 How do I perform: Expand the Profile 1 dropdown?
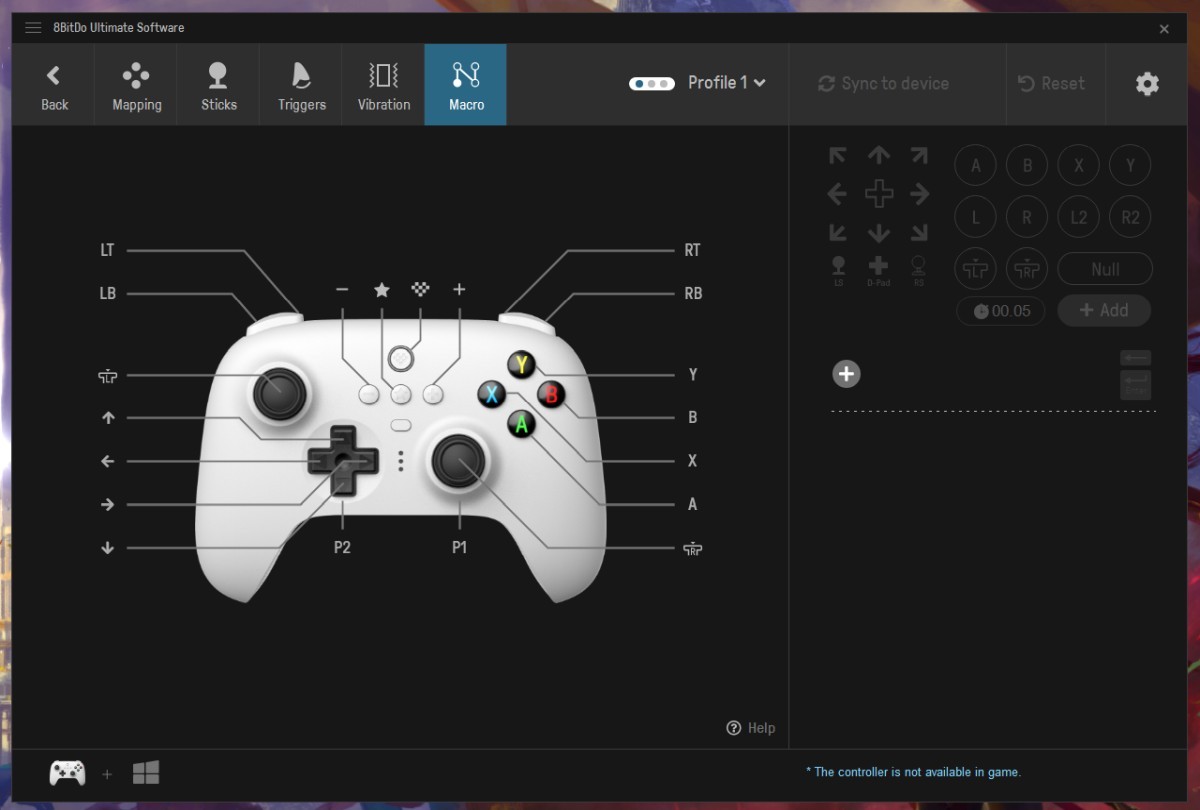[726, 83]
